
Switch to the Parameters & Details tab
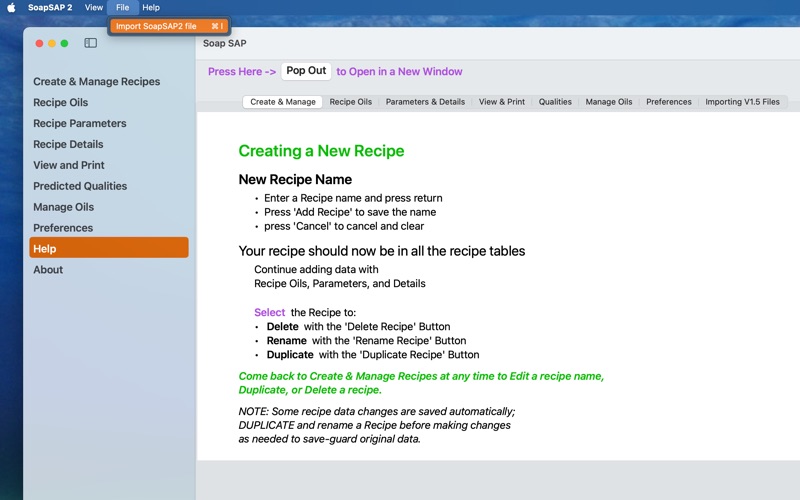click(x=425, y=102)
